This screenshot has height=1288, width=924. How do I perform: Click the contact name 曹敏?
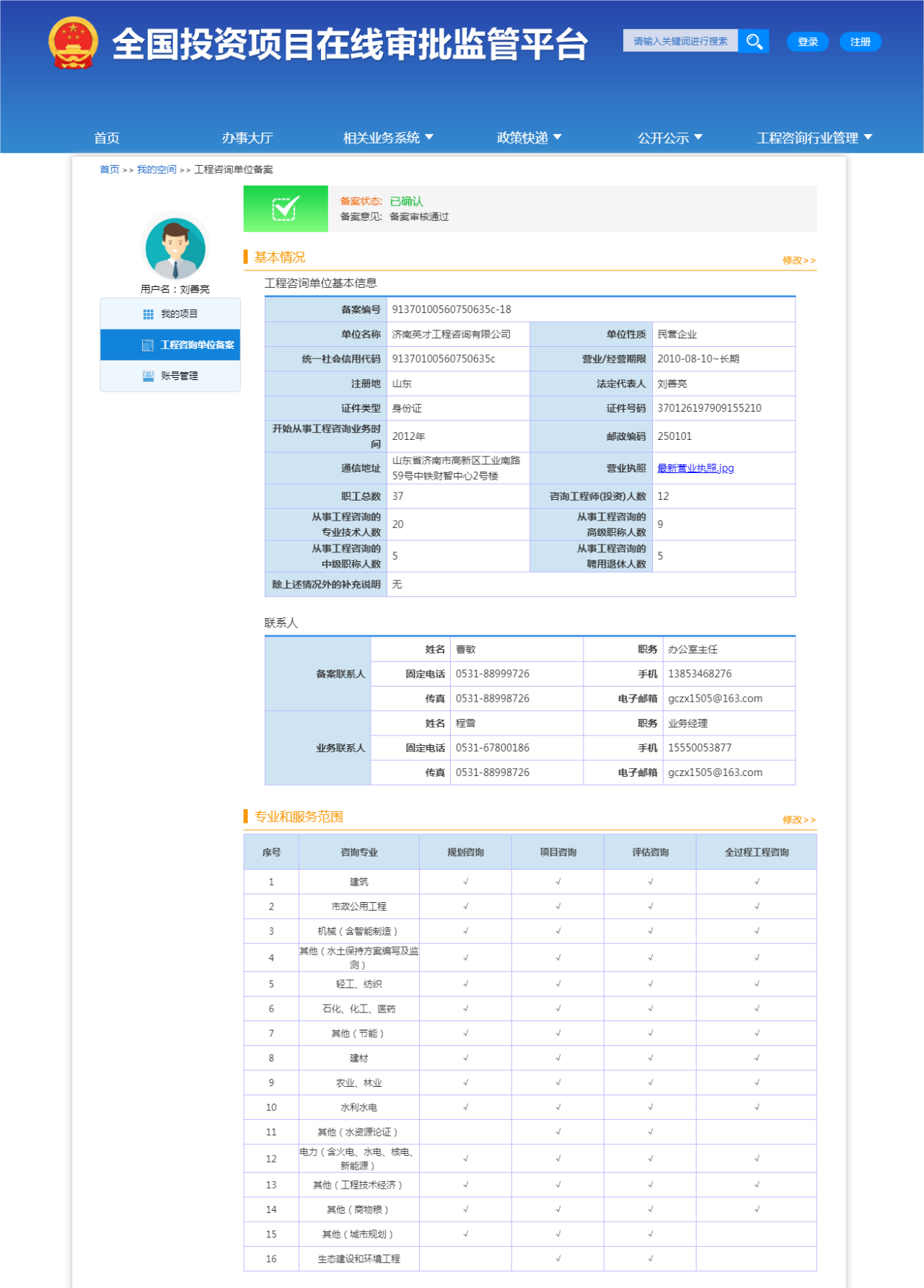466,649
